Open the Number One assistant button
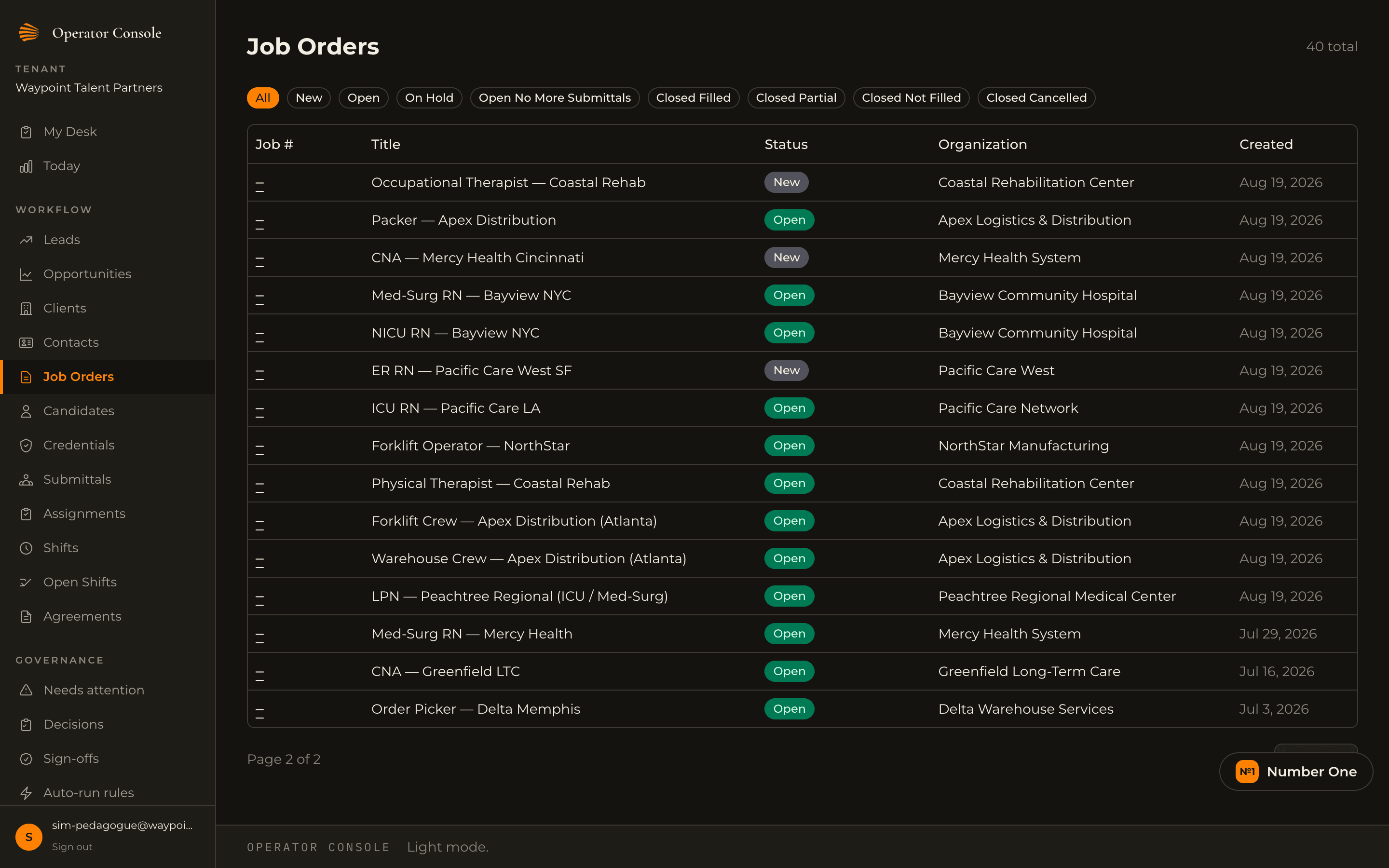Screen dimensions: 1389x868 1296,772
